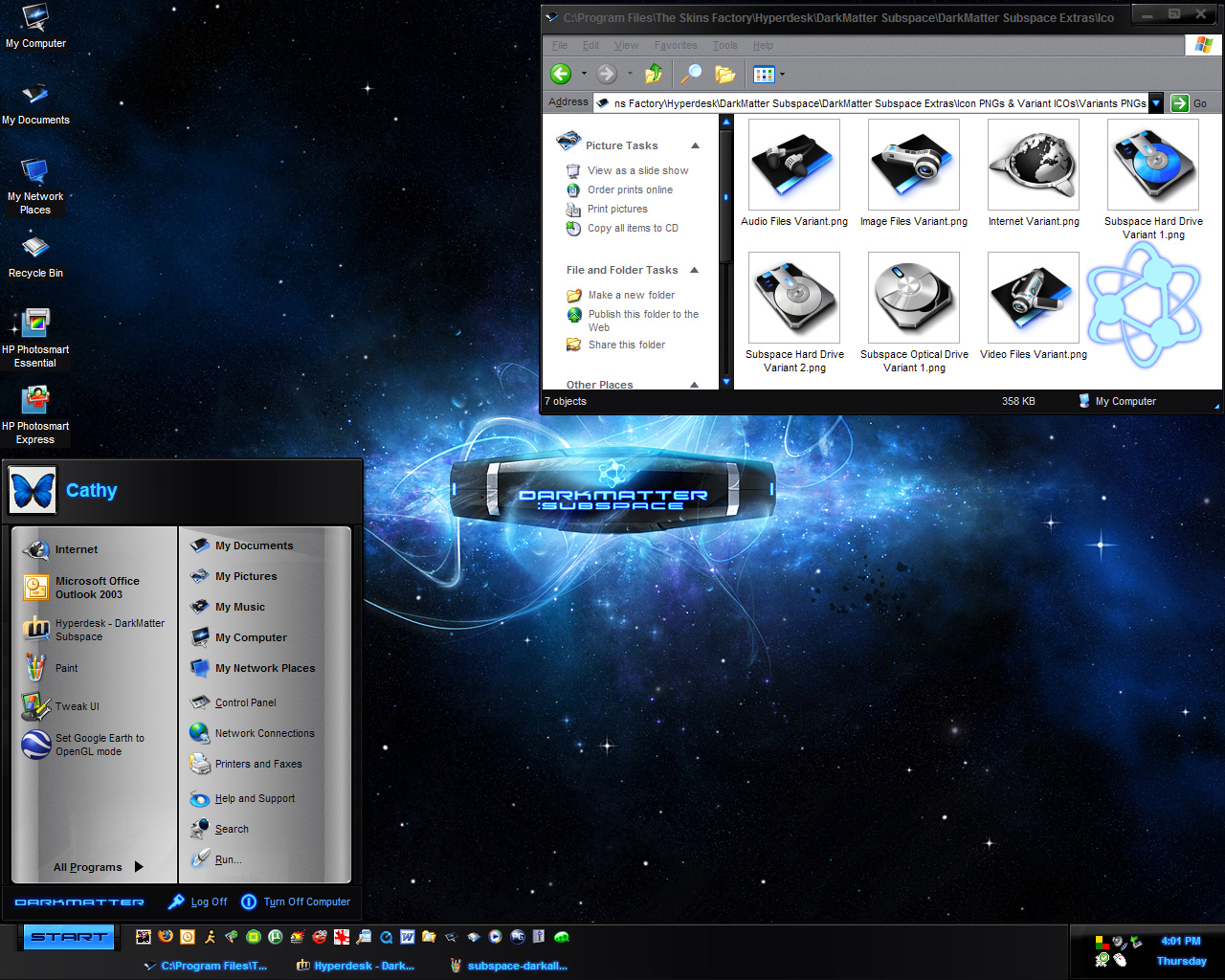Go back in the Explorer window

click(x=561, y=74)
